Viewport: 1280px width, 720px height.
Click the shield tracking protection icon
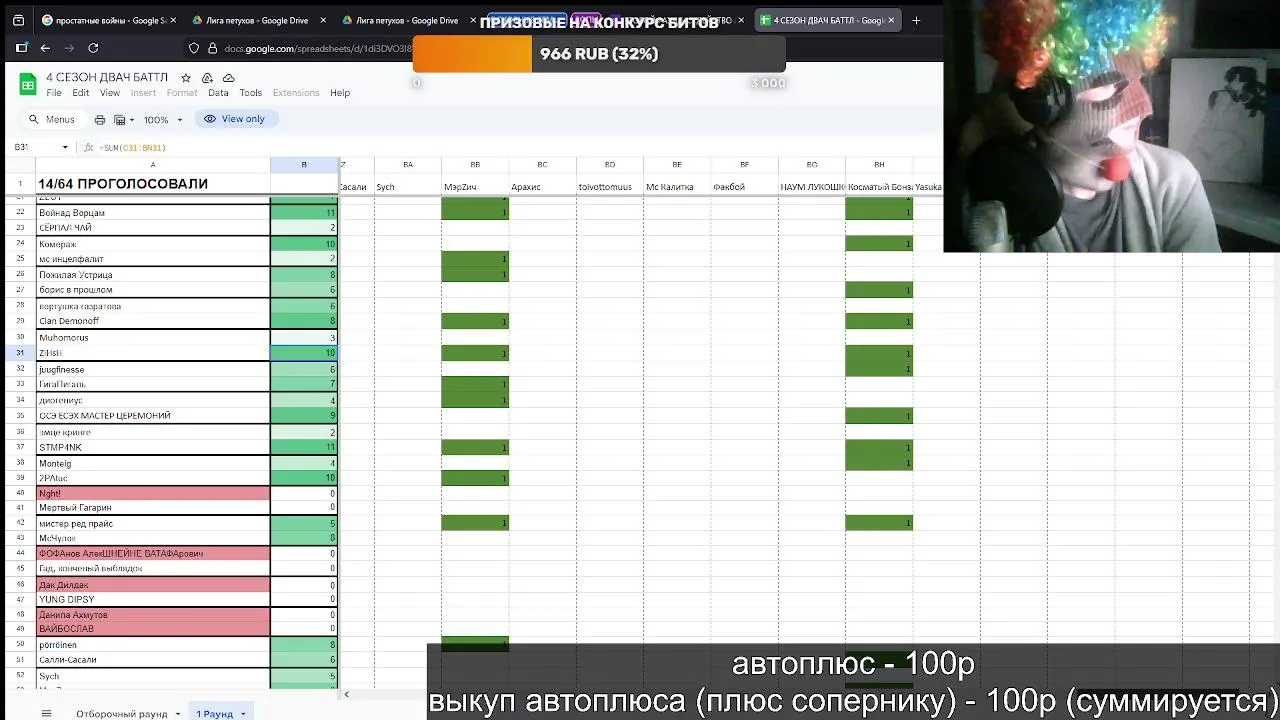coord(194,48)
